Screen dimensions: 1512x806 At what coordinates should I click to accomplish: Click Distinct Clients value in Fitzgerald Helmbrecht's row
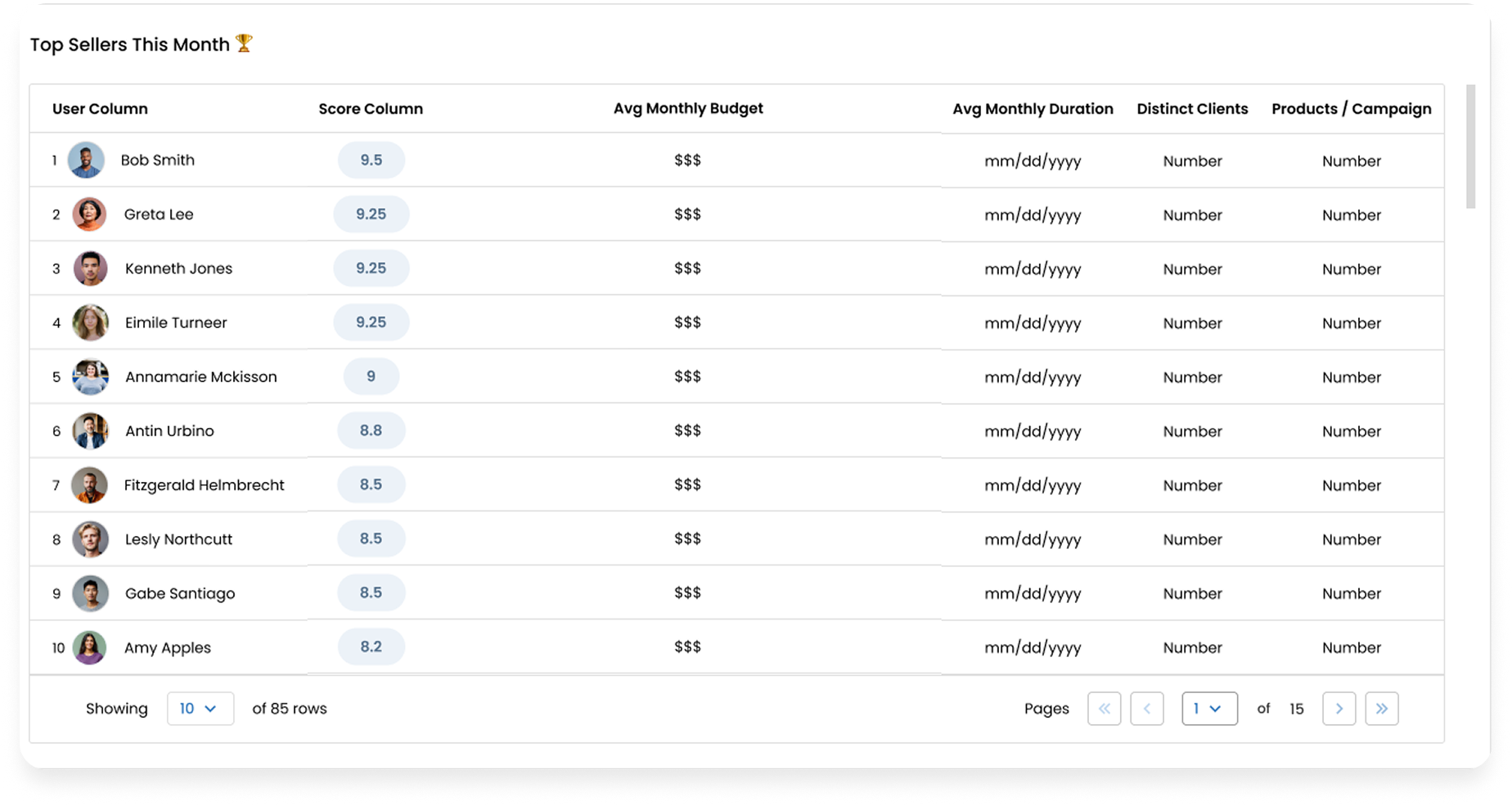click(x=1192, y=485)
